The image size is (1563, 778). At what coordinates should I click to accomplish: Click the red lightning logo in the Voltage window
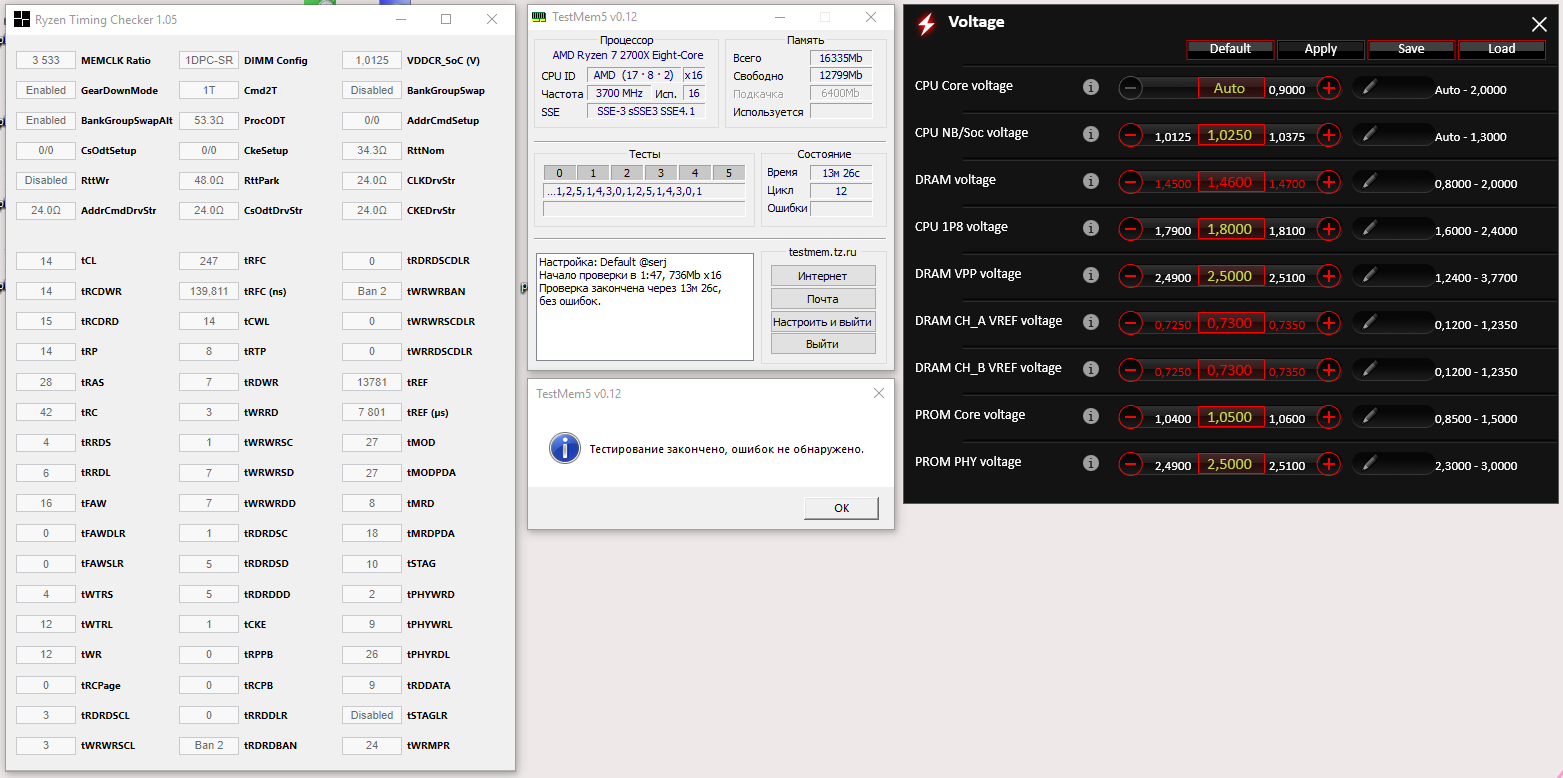click(x=927, y=24)
